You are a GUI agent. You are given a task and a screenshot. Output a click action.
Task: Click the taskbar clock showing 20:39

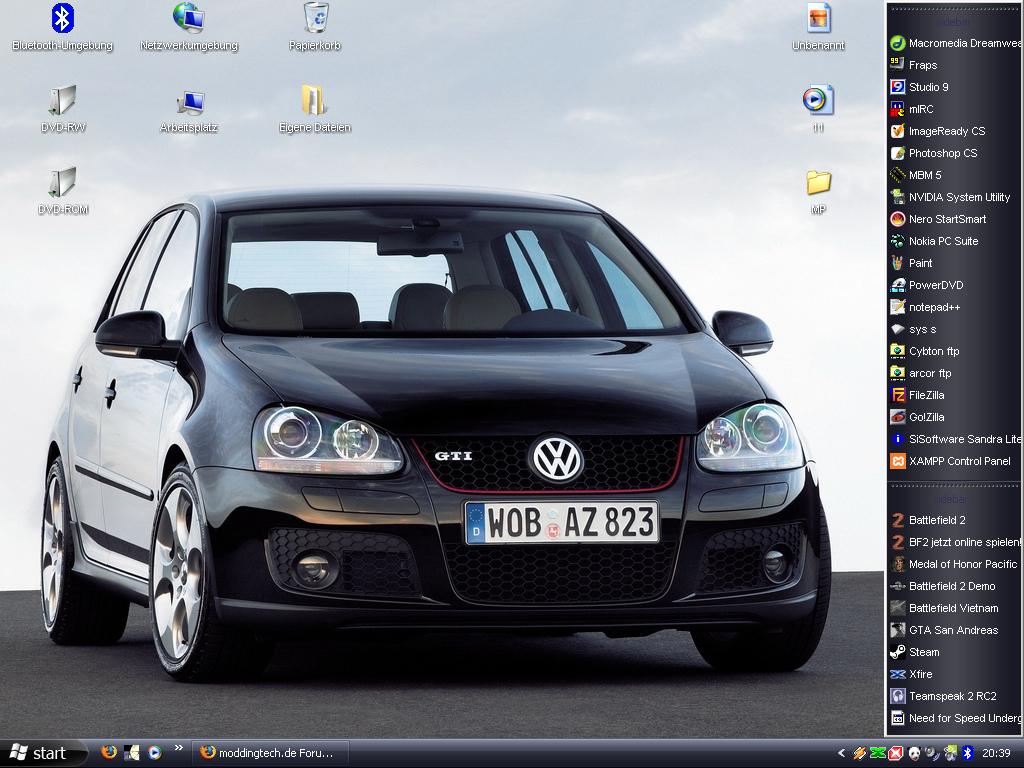pyautogui.click(x=996, y=753)
